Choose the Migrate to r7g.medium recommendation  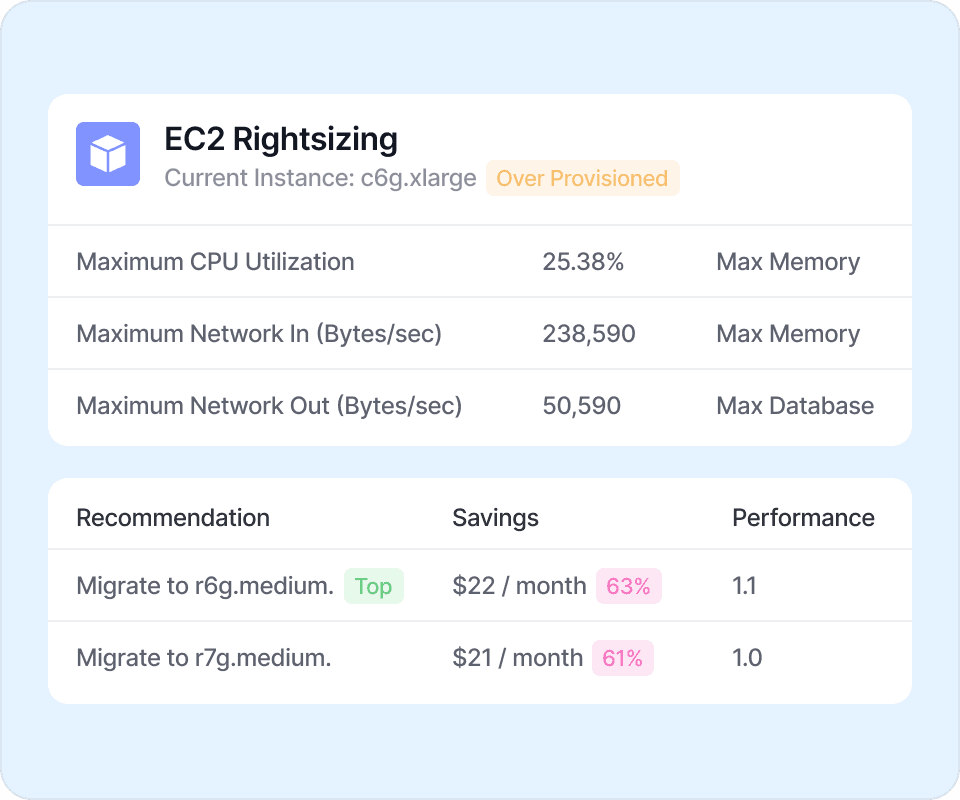[203, 658]
